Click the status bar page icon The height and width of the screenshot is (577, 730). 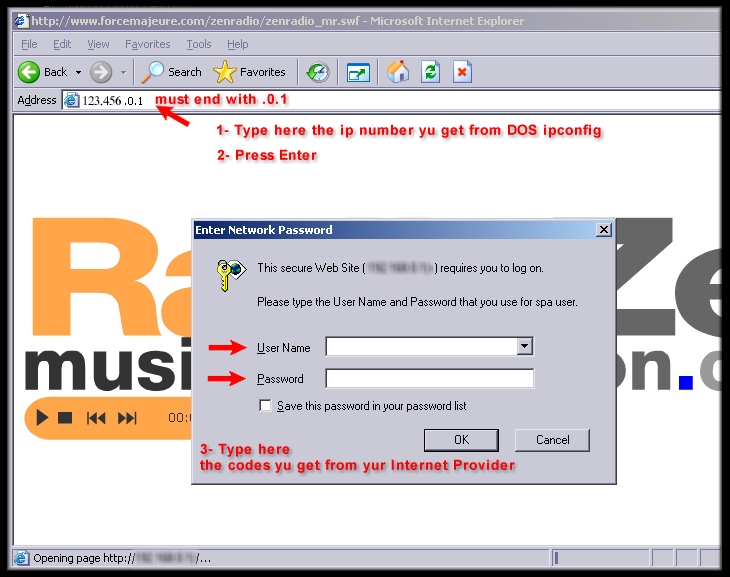click(21, 557)
